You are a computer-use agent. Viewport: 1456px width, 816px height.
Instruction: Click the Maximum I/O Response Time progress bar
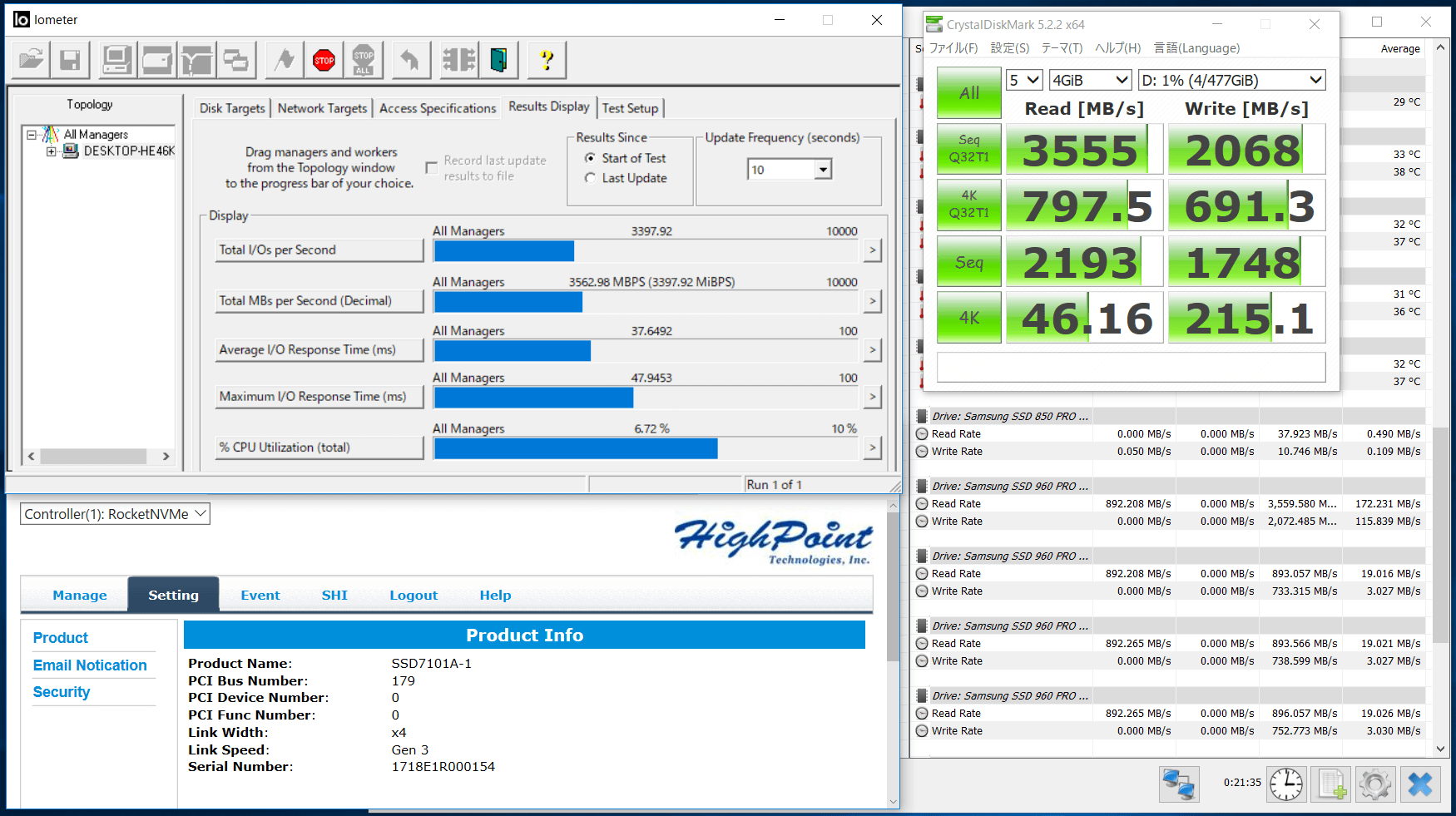point(646,398)
